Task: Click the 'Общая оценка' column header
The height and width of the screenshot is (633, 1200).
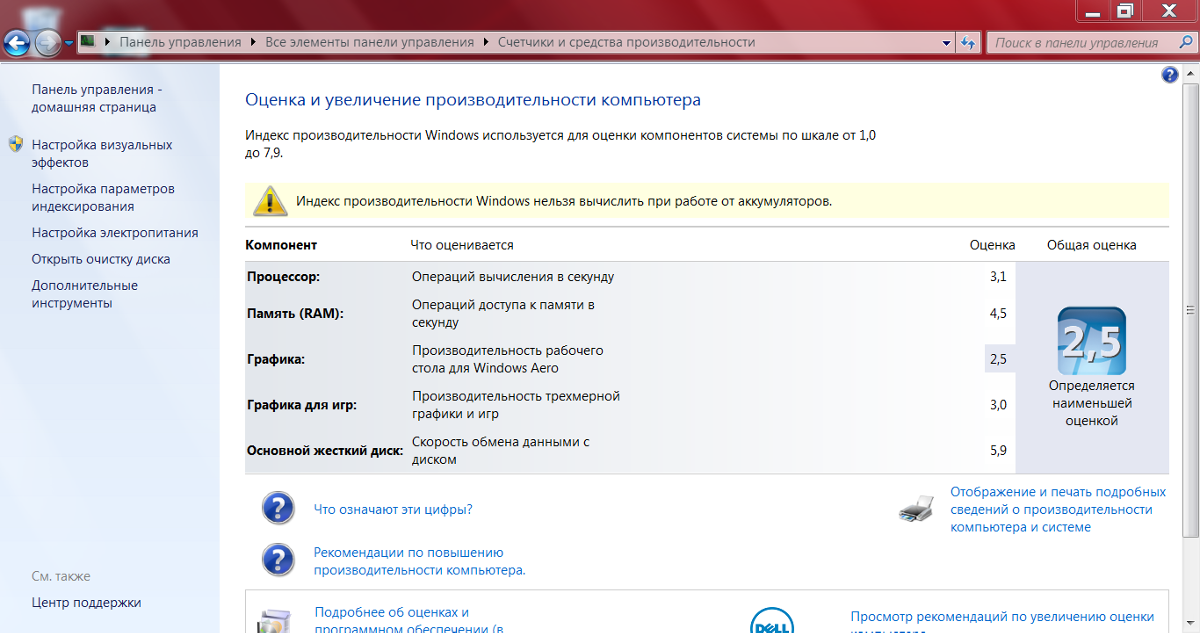Action: click(1092, 245)
